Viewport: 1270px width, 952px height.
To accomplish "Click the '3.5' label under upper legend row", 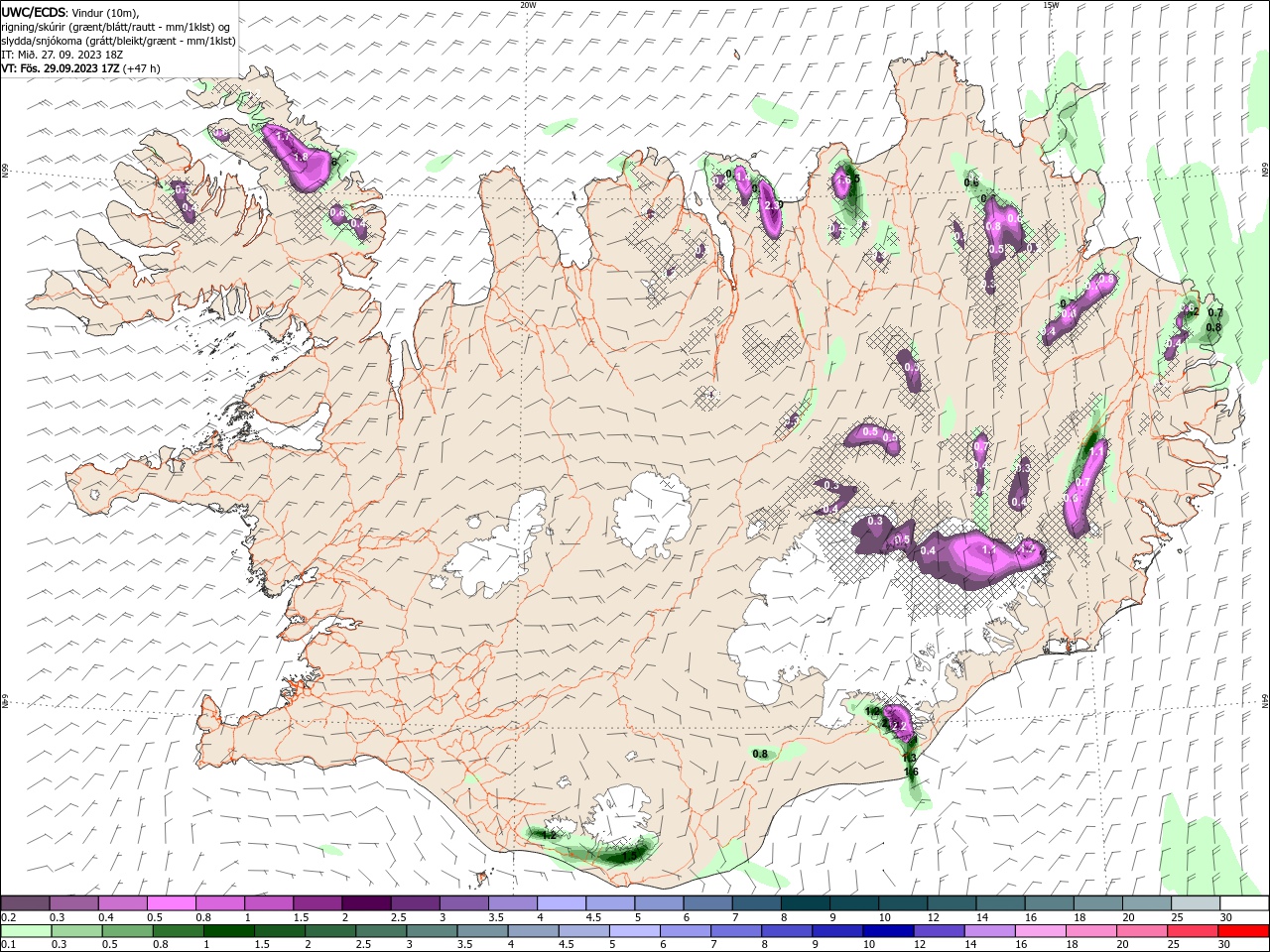I will coord(495,917).
